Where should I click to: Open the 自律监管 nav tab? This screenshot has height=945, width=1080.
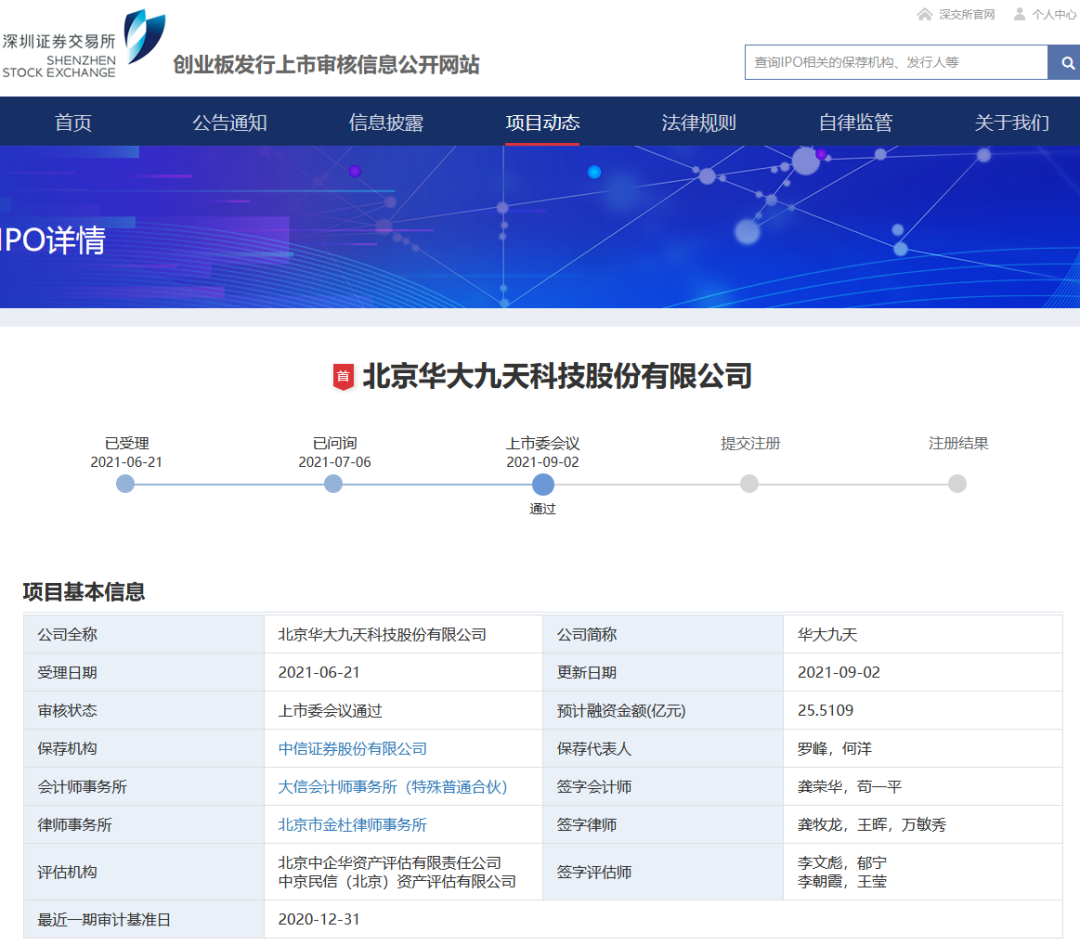(x=855, y=123)
